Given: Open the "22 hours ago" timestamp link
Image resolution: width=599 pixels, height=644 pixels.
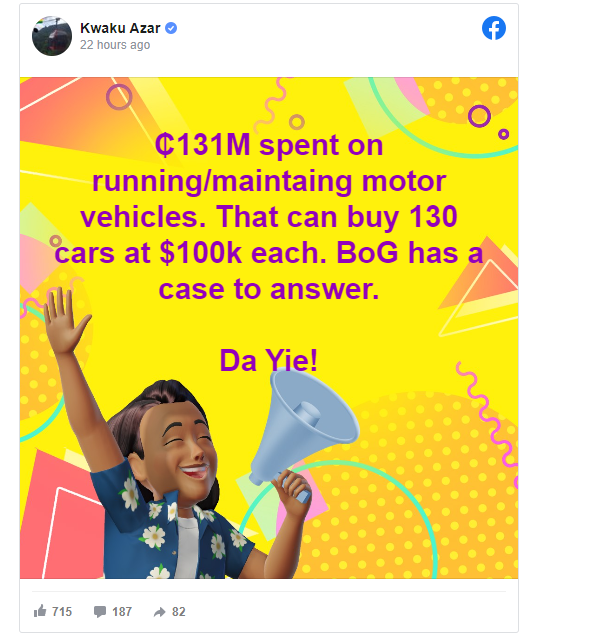Looking at the screenshot, I should pyautogui.click(x=115, y=45).
